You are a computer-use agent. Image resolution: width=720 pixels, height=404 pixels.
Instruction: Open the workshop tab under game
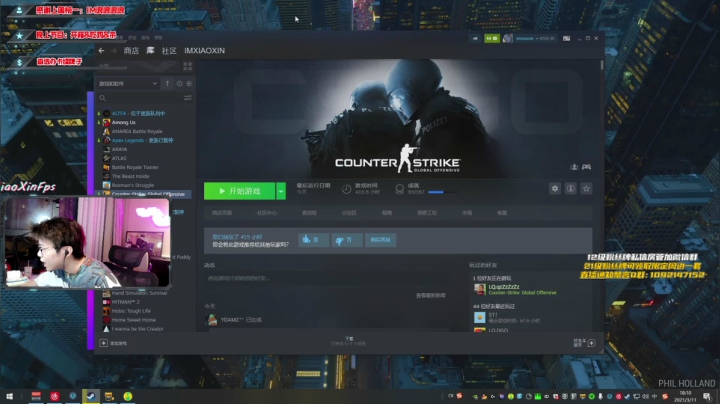pyautogui.click(x=427, y=213)
